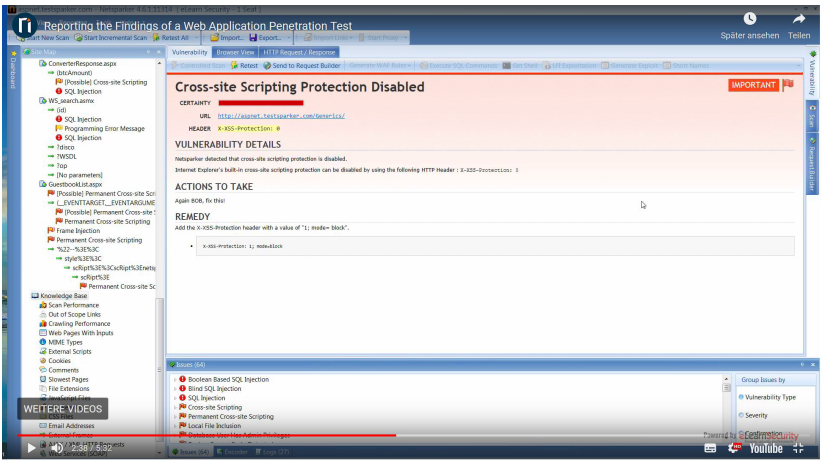Open the video quality settings gear
This screenshot has height=462, width=826.
click(735, 449)
